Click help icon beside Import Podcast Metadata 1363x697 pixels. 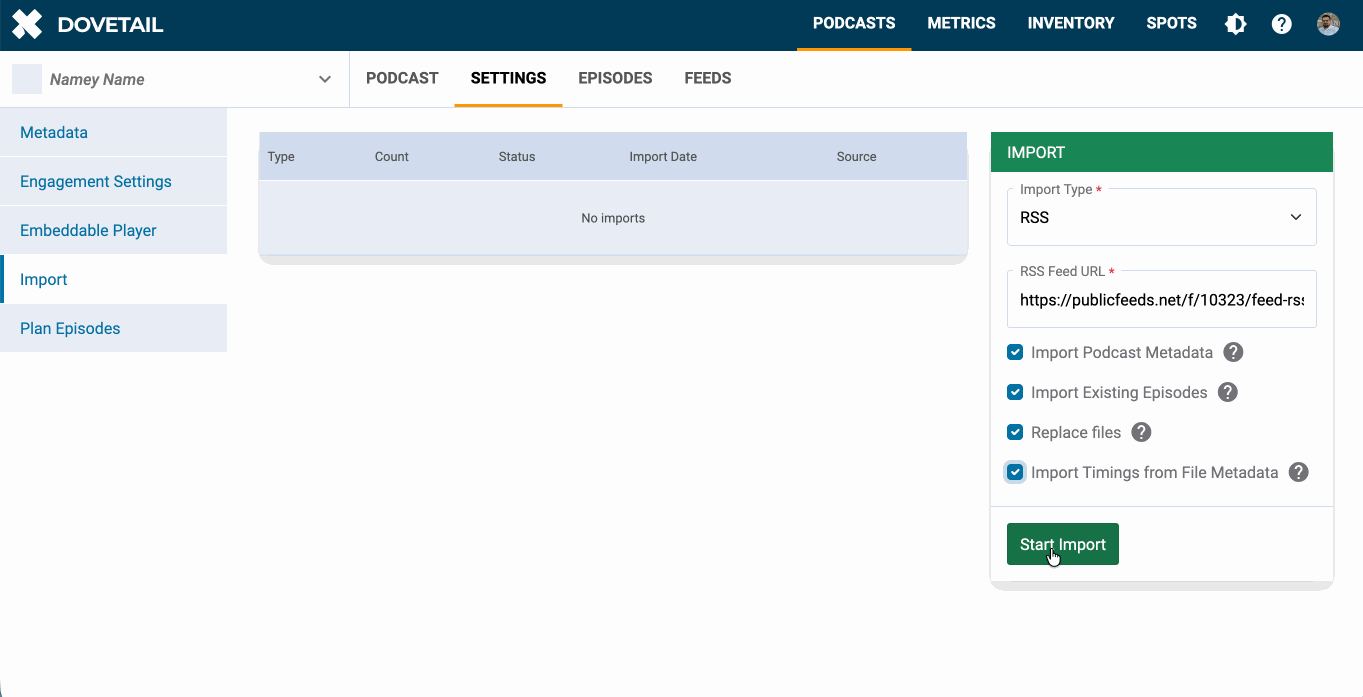point(1234,353)
